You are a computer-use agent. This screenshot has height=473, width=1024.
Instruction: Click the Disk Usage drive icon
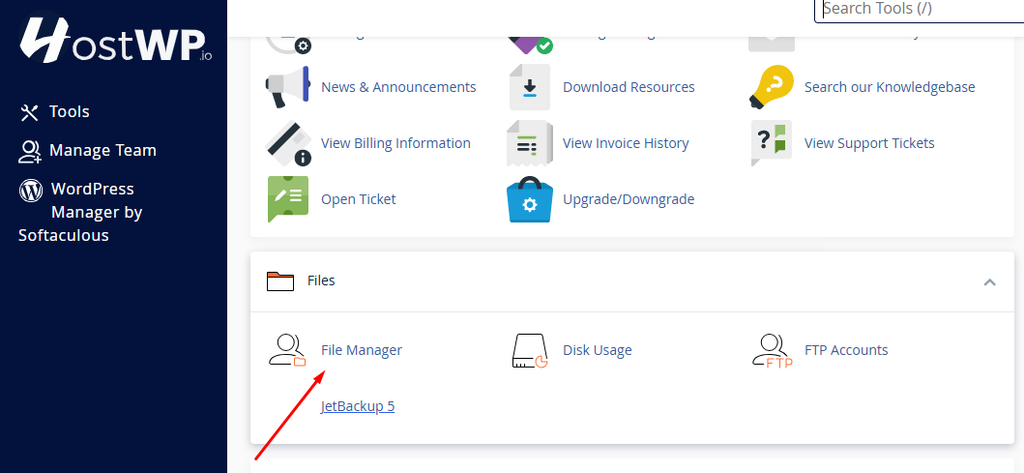click(530, 351)
